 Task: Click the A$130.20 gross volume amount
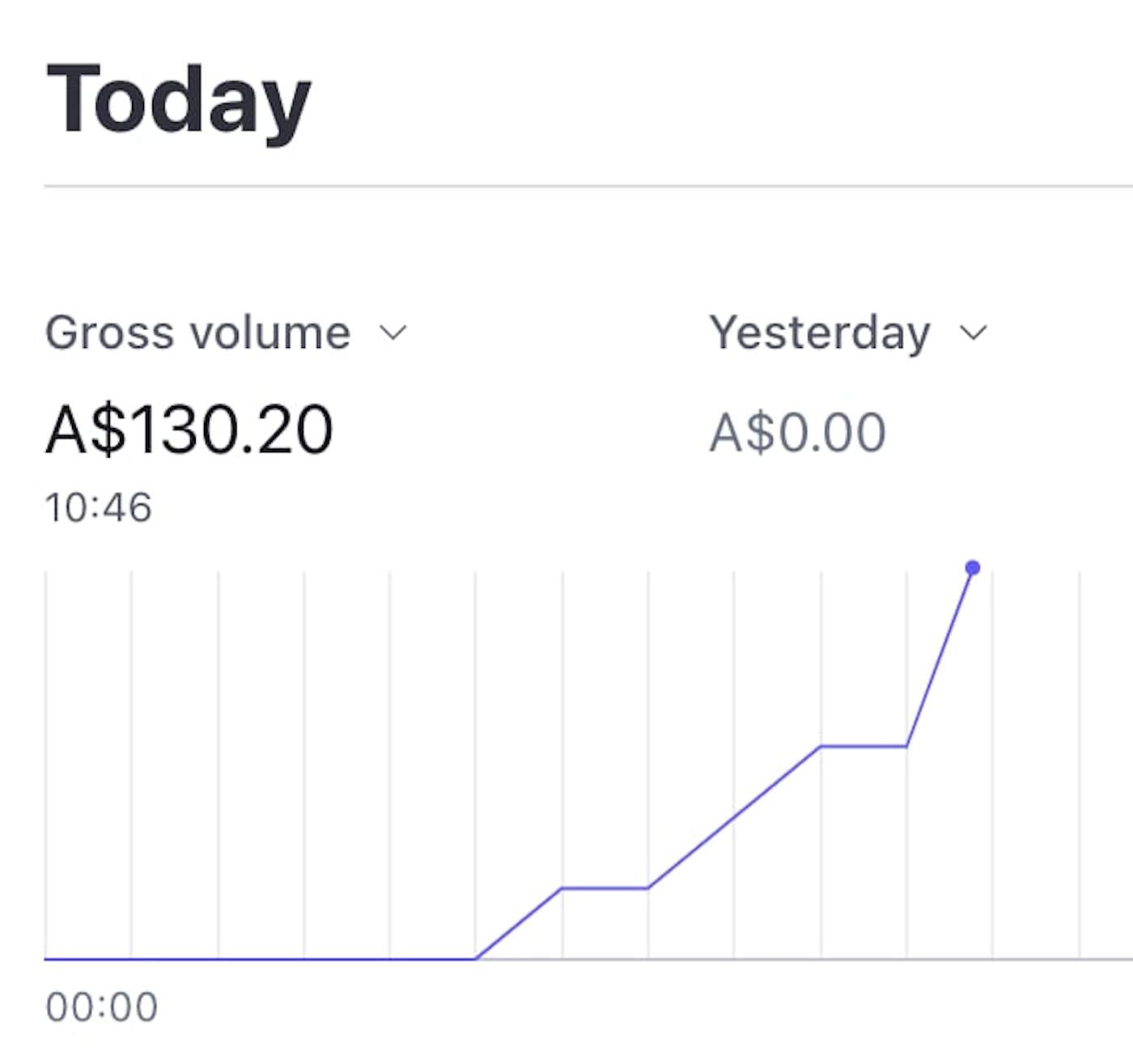[189, 430]
